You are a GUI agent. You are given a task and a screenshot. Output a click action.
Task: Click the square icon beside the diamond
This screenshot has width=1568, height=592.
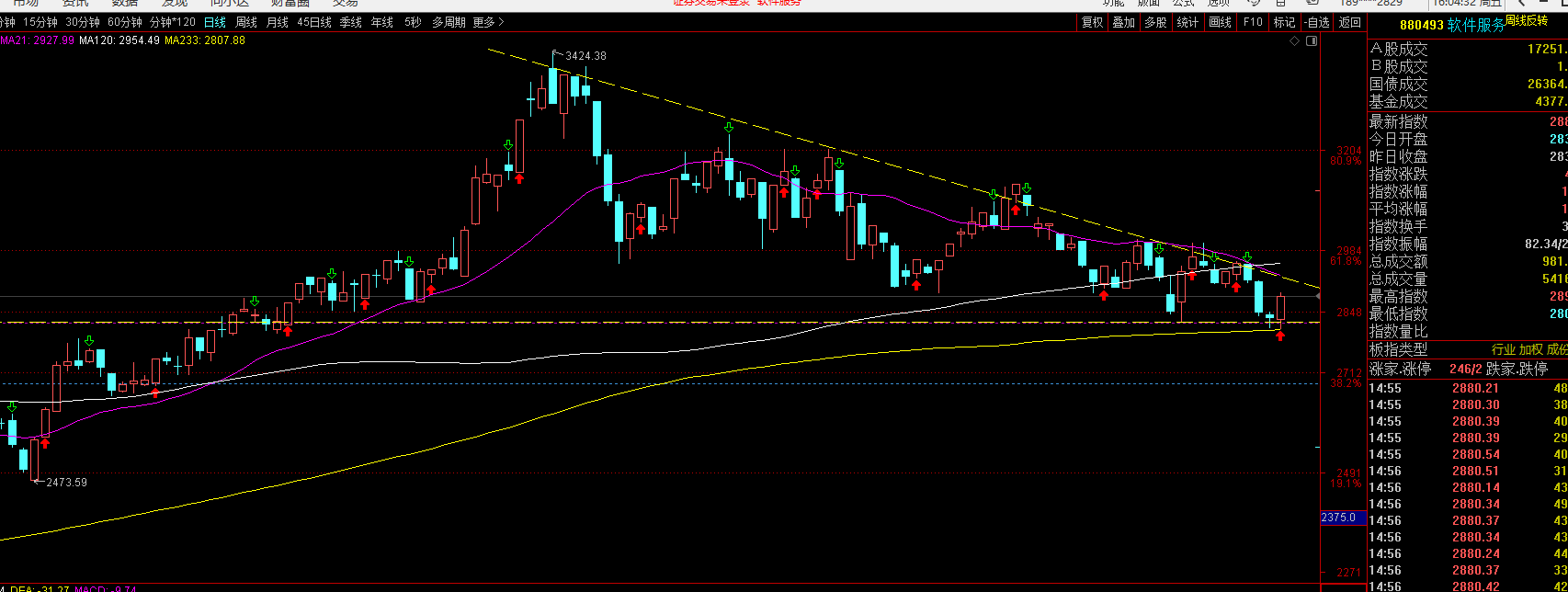1311,41
